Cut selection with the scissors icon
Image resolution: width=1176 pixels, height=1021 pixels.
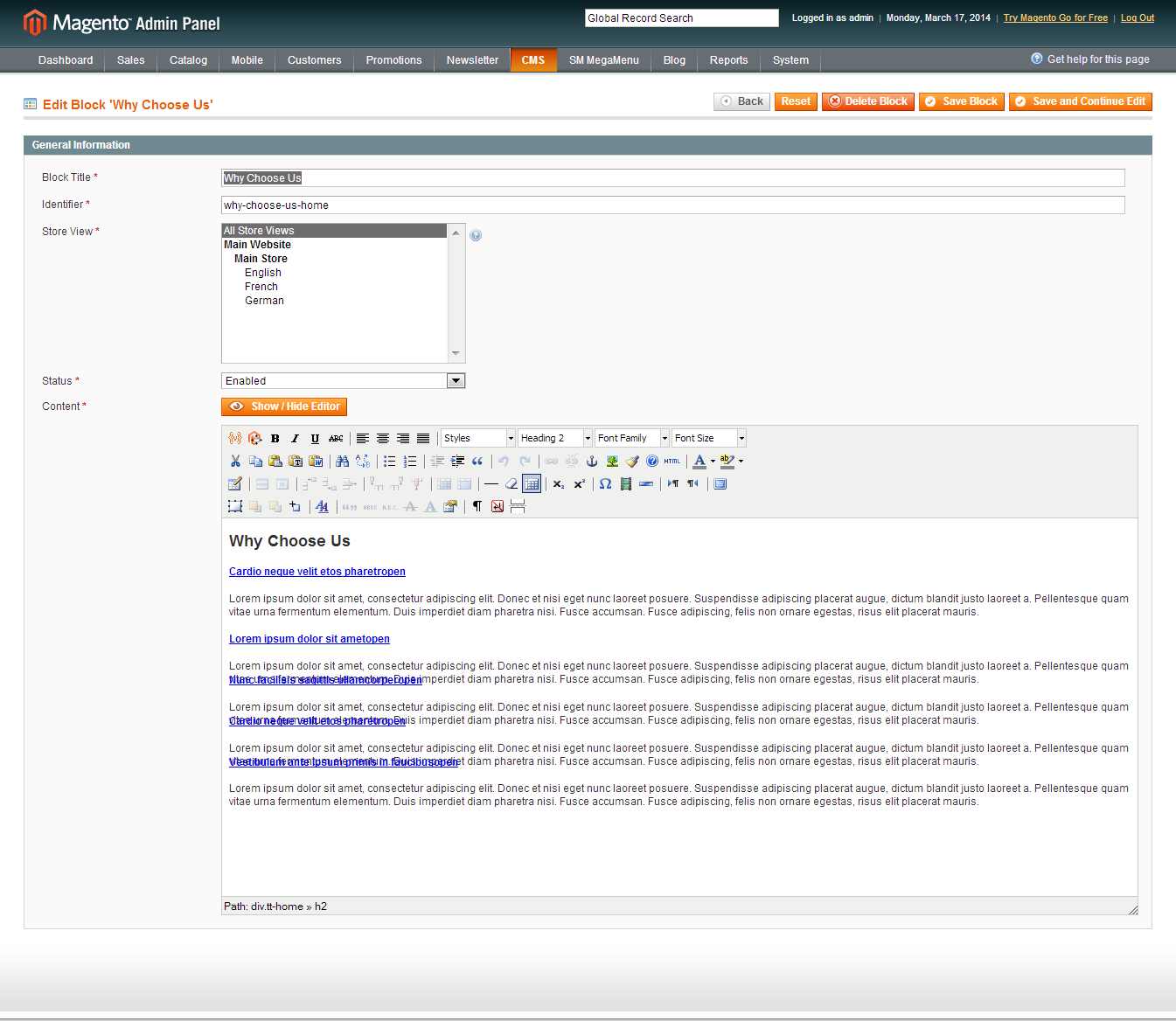point(235,462)
